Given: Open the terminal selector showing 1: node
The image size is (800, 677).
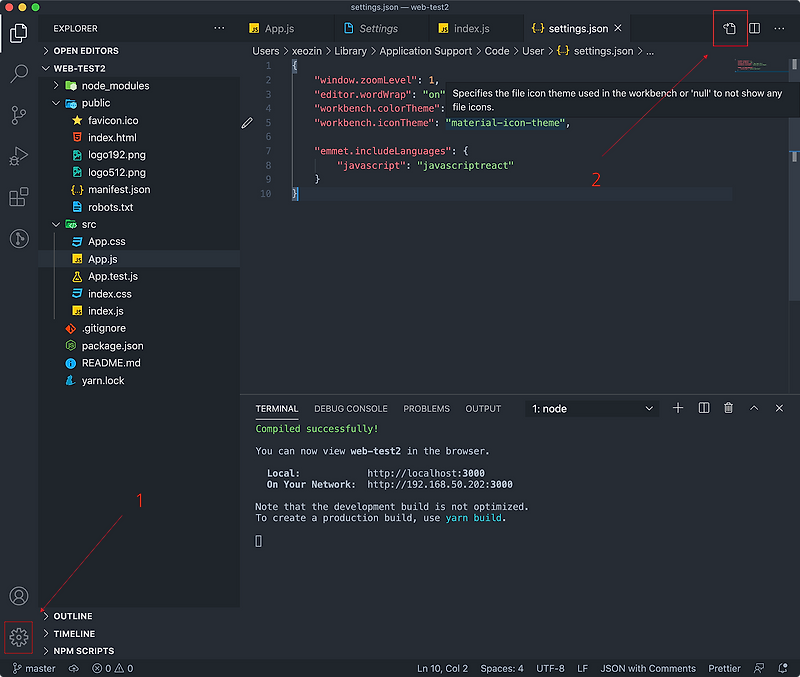Looking at the screenshot, I should (593, 408).
